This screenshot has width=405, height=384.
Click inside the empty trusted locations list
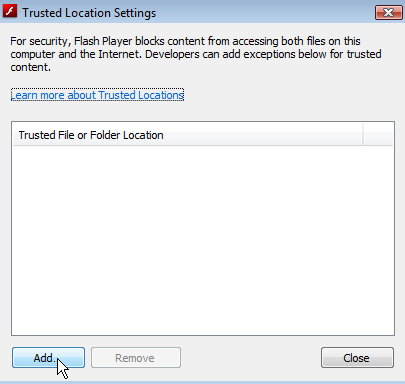(x=203, y=240)
